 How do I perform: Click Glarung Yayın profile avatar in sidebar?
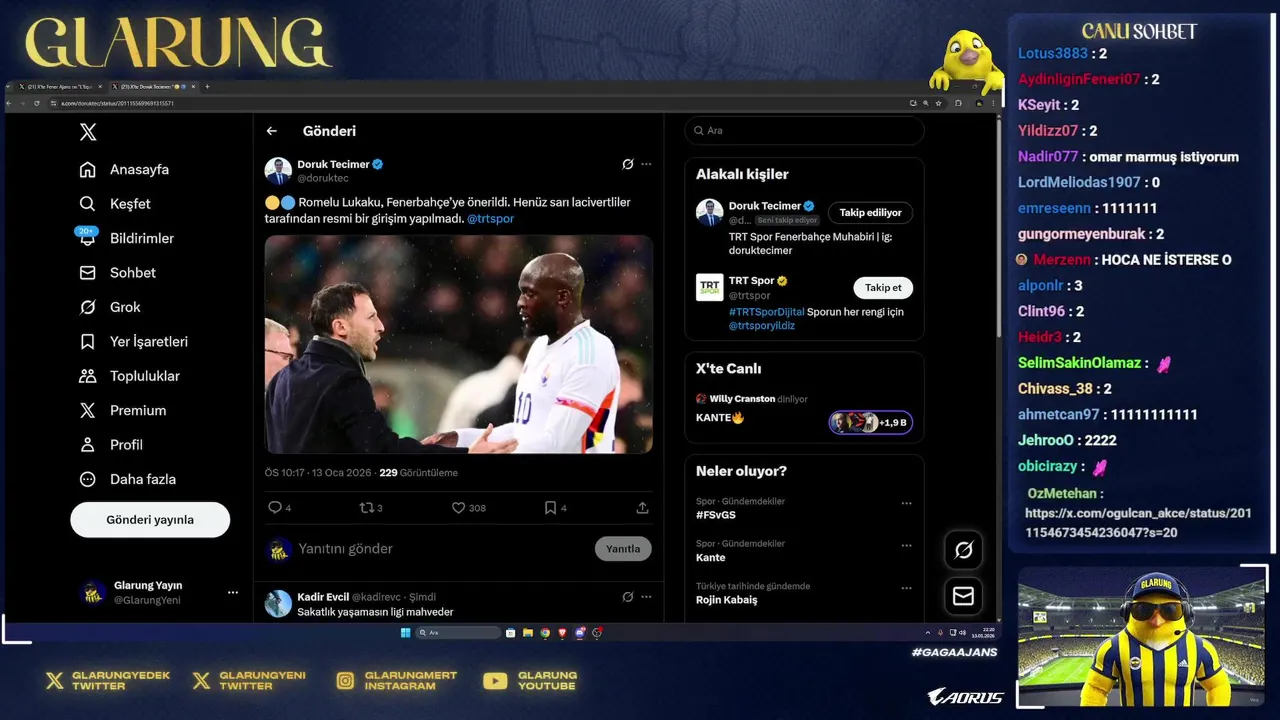[x=93, y=593]
